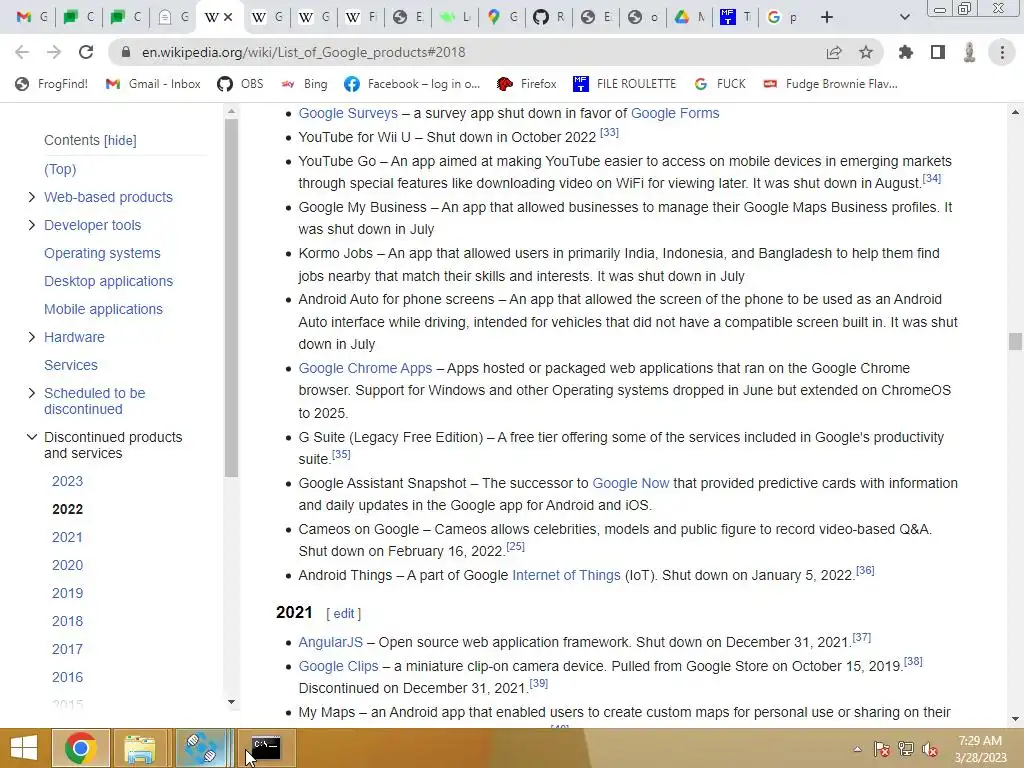Open the OBS GitHub bookmark
The width and height of the screenshot is (1024, 768).
tap(240, 84)
